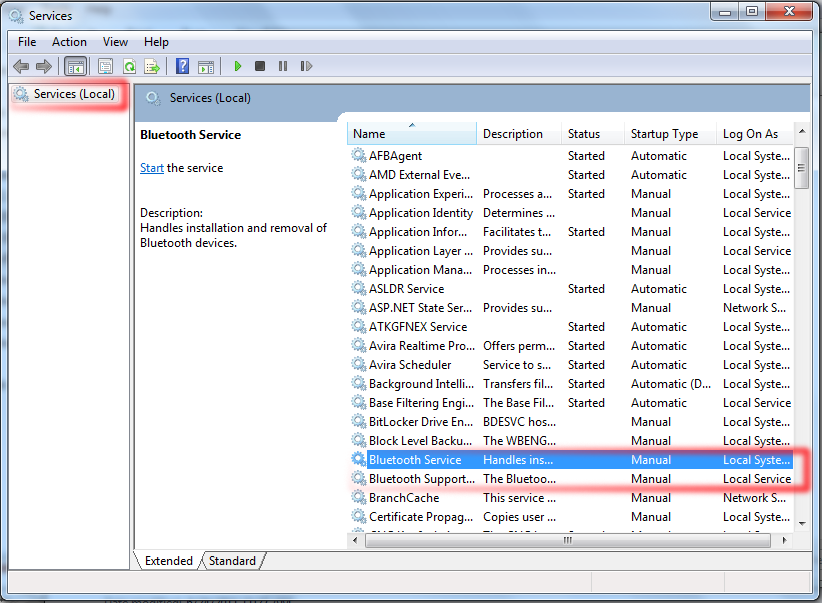Image resolution: width=822 pixels, height=603 pixels.
Task: Switch to the Extended tab
Action: coord(169,561)
